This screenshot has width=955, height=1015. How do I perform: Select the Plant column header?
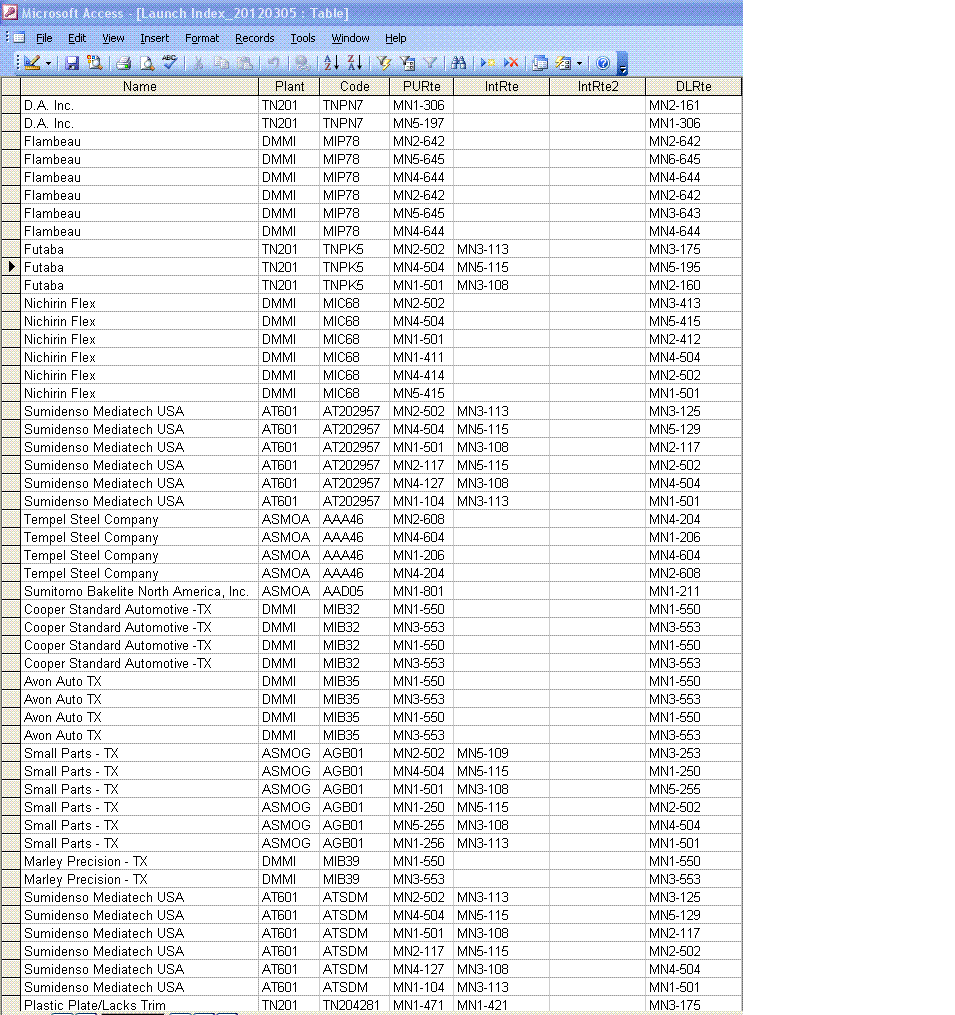pos(289,86)
